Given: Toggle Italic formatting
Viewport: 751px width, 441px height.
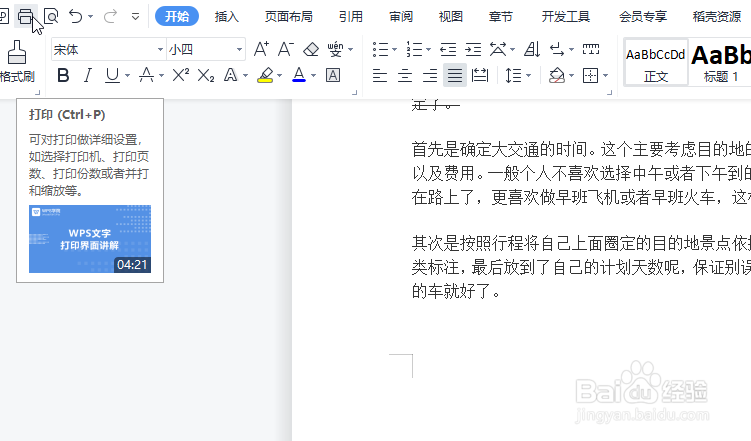Looking at the screenshot, I should (87, 75).
